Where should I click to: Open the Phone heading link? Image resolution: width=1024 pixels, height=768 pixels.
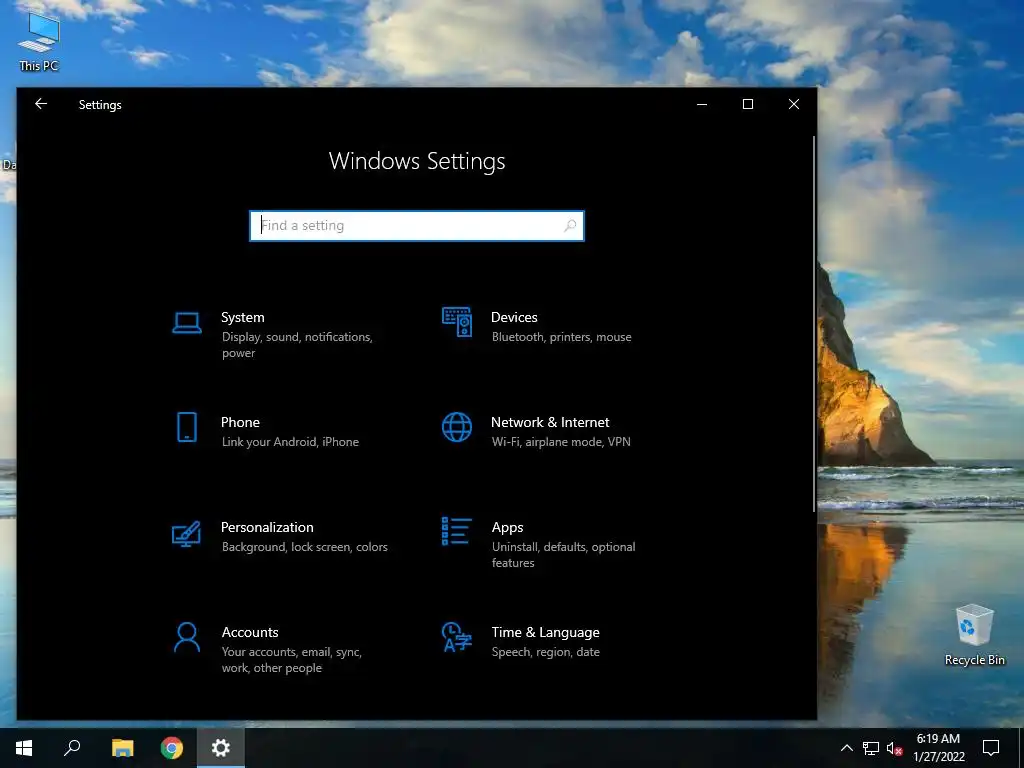pos(240,422)
